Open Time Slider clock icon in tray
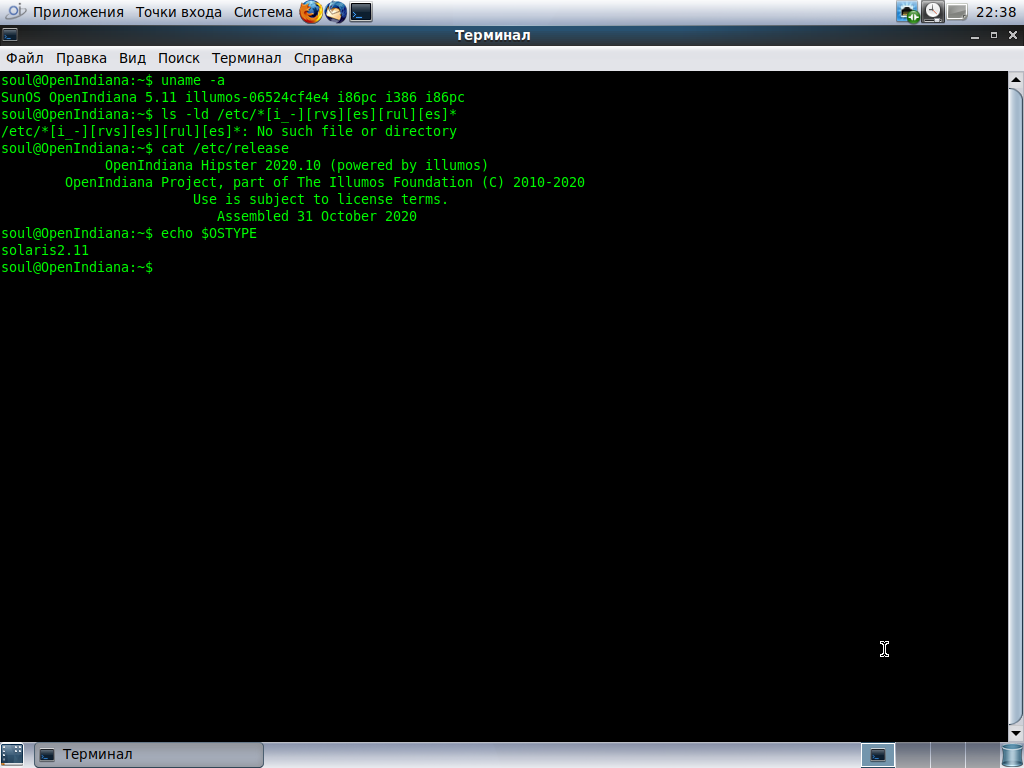The image size is (1024, 768). [x=933, y=12]
